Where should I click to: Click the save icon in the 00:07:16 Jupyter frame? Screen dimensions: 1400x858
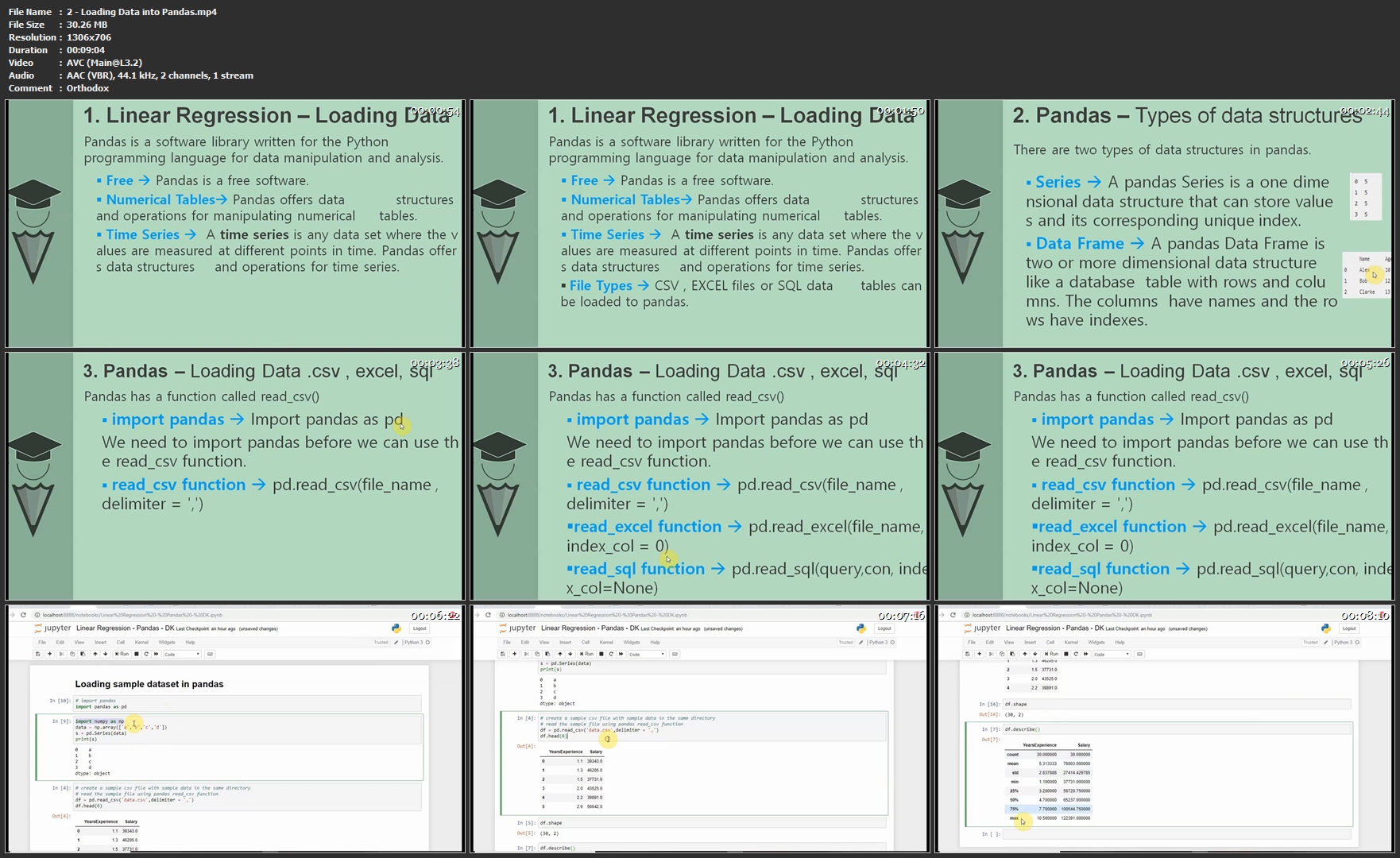click(502, 654)
